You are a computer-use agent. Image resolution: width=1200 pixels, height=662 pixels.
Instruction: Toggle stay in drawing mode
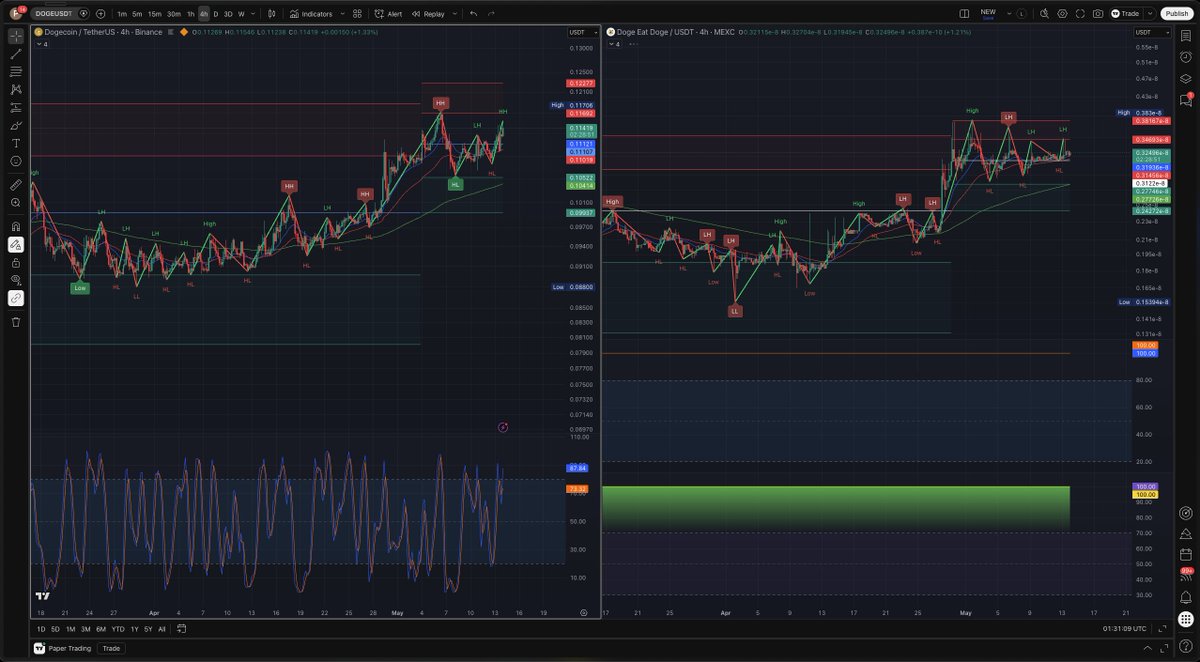[16, 244]
